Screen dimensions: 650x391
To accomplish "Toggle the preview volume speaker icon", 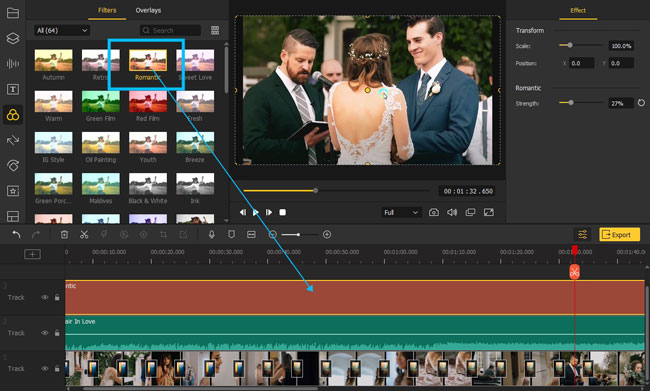I will coord(452,212).
